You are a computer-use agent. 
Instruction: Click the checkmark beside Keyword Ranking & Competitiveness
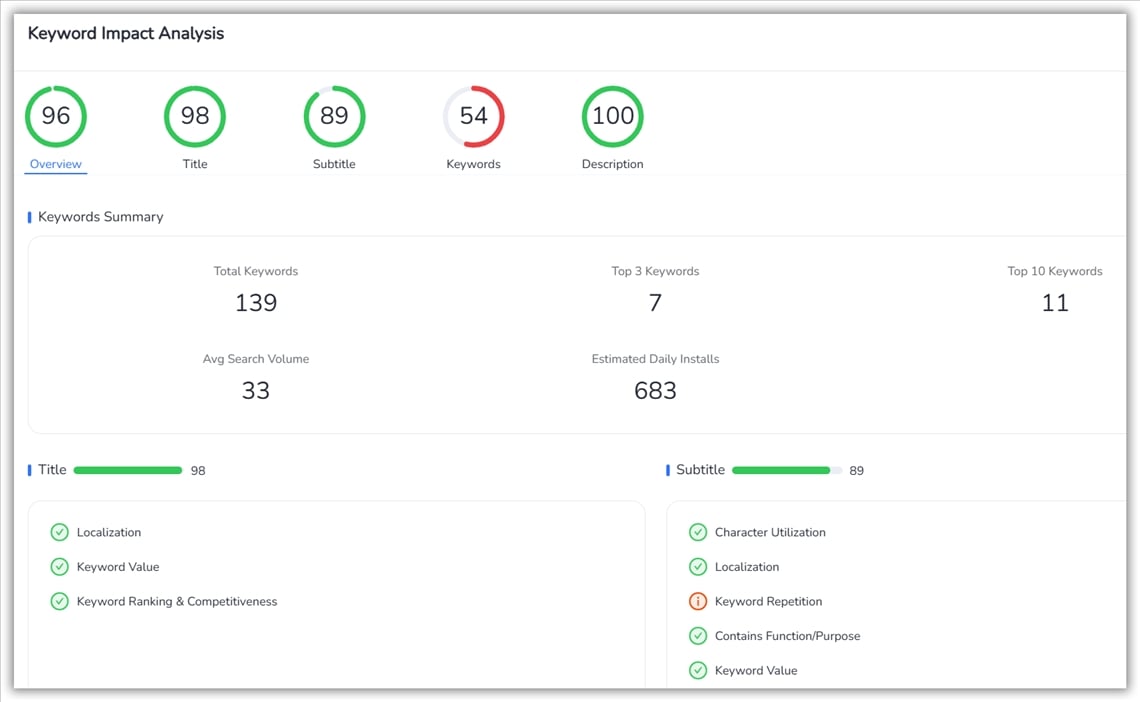[x=59, y=601]
